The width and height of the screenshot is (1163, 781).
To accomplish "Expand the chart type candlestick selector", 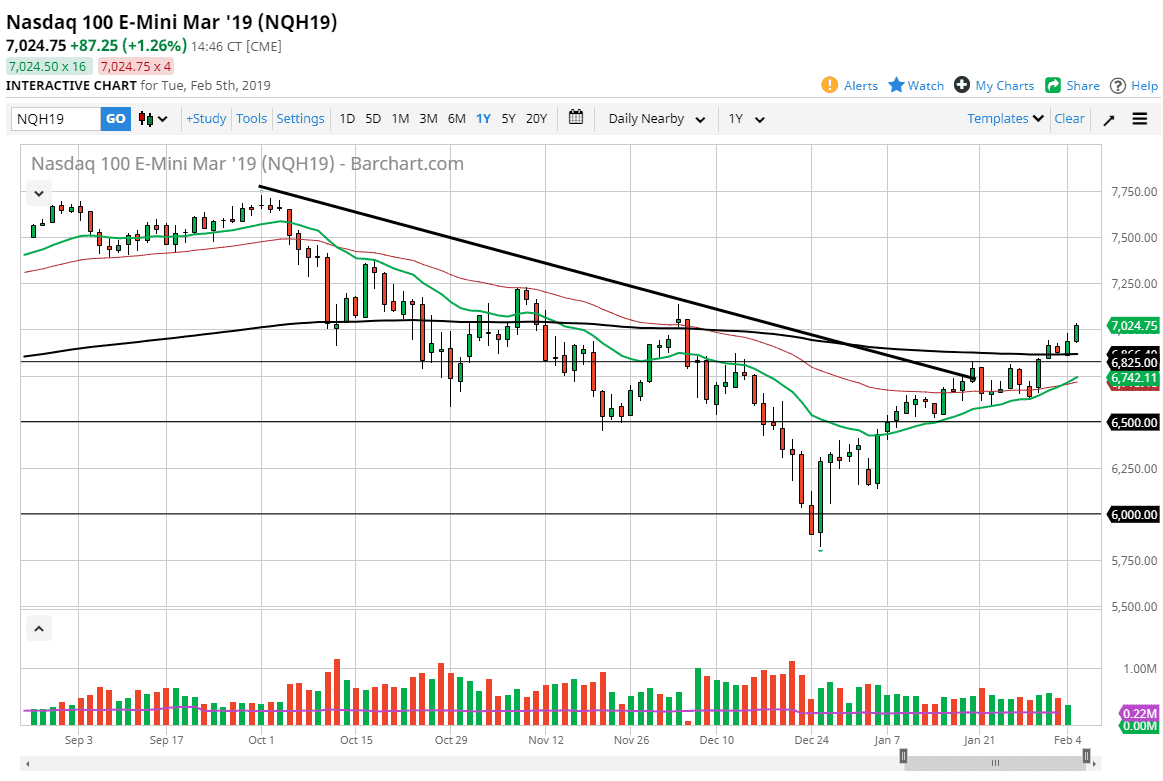I will point(150,118).
